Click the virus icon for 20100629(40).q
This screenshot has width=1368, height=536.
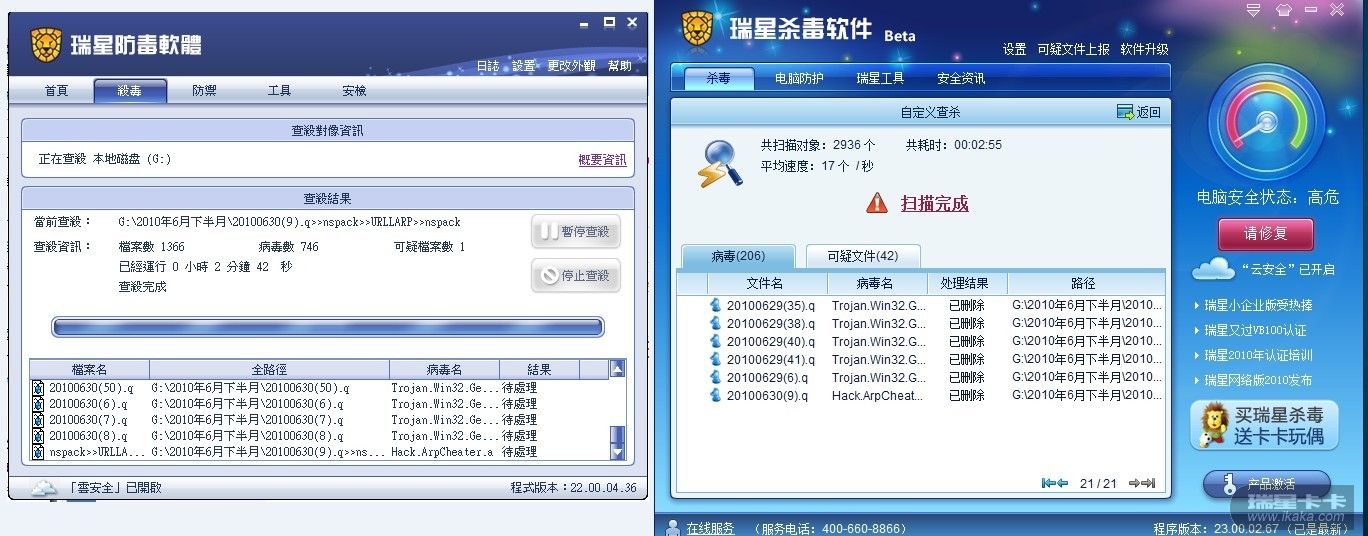(x=715, y=341)
